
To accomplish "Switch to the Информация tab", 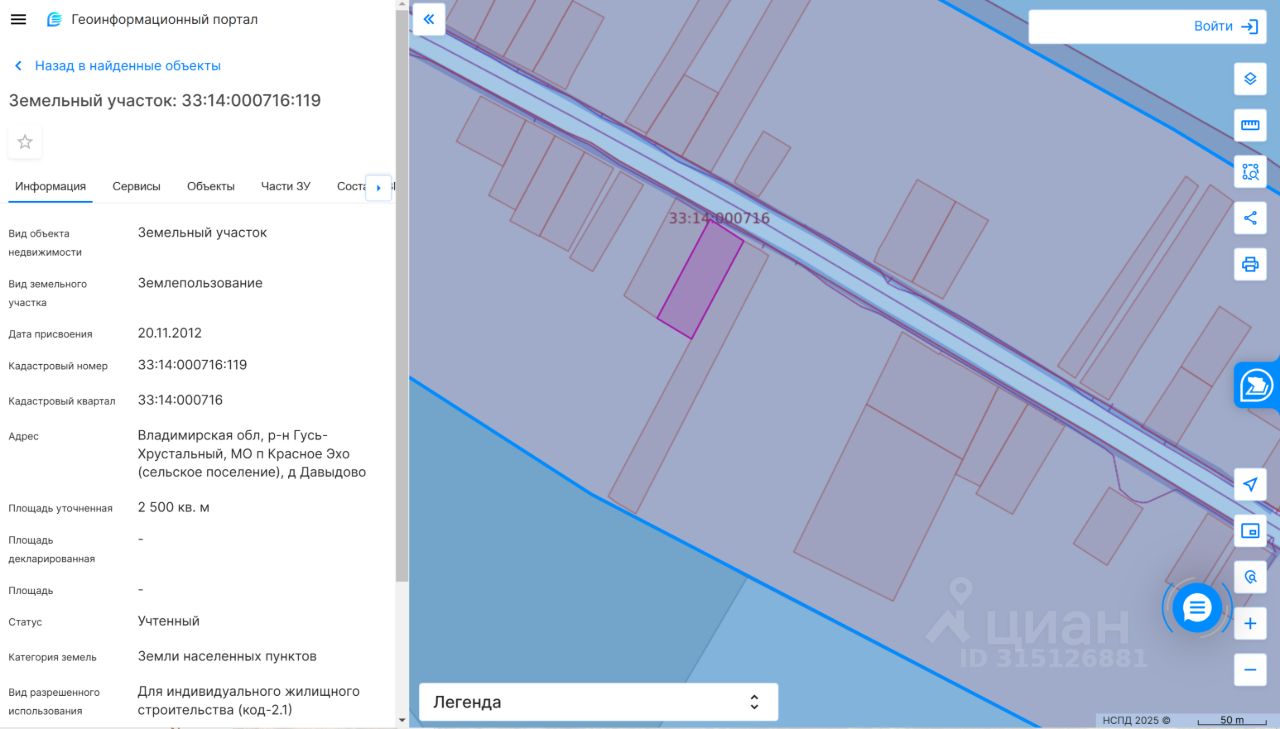I will click(50, 186).
